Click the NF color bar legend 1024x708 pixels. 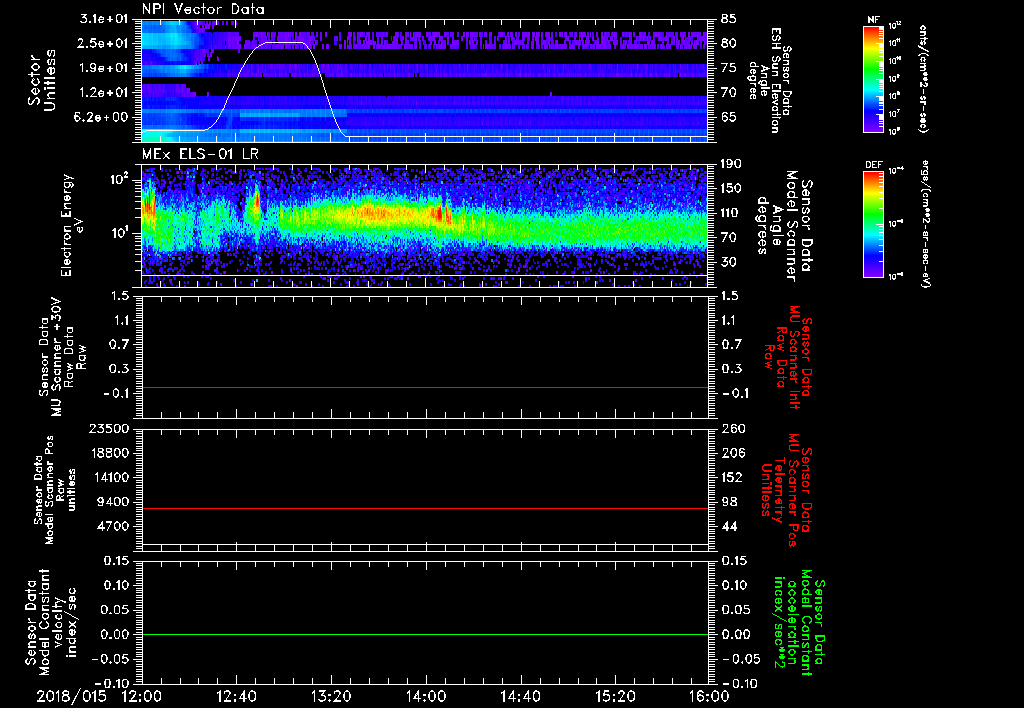tap(874, 78)
